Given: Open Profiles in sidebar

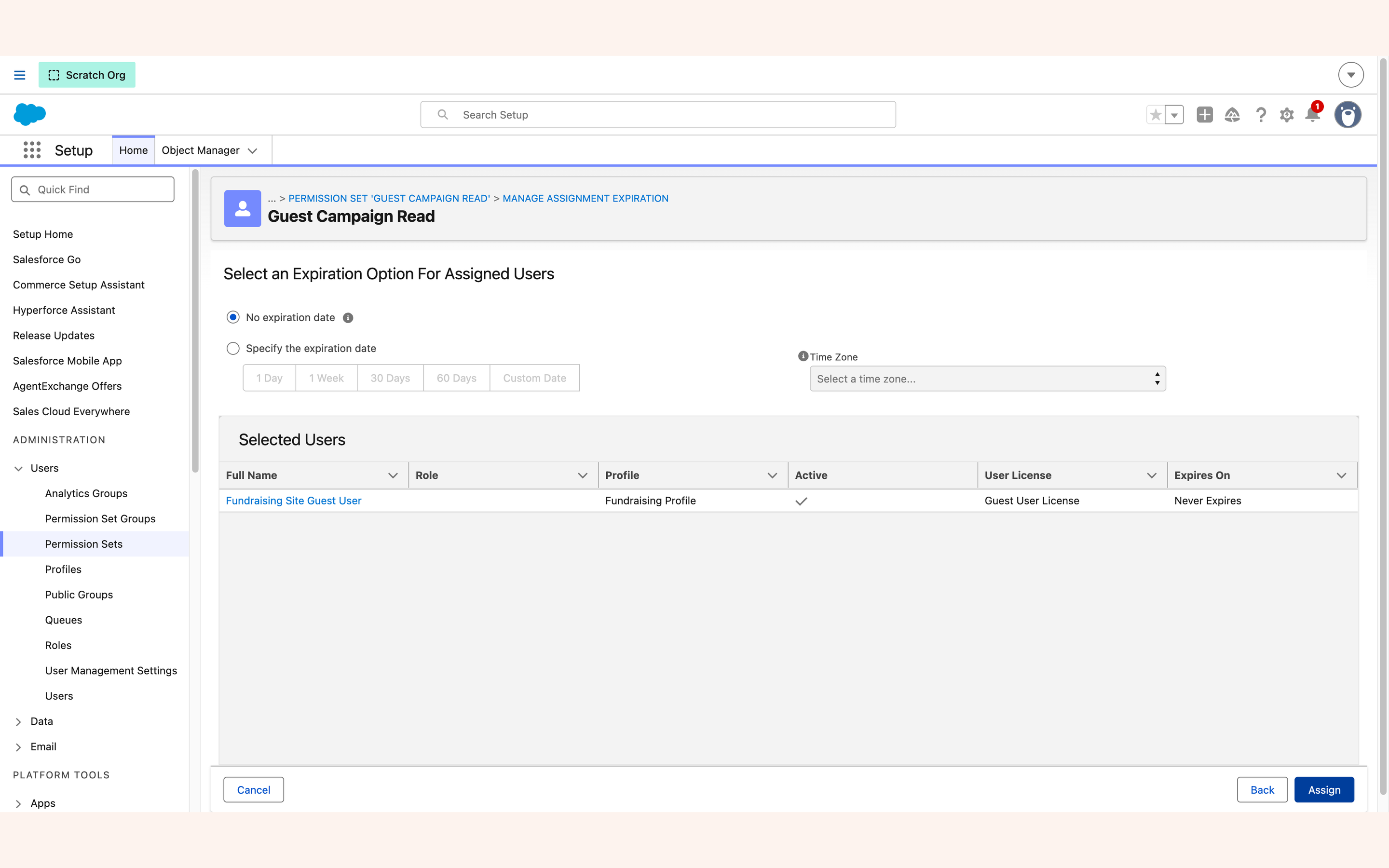Looking at the screenshot, I should pos(63,570).
